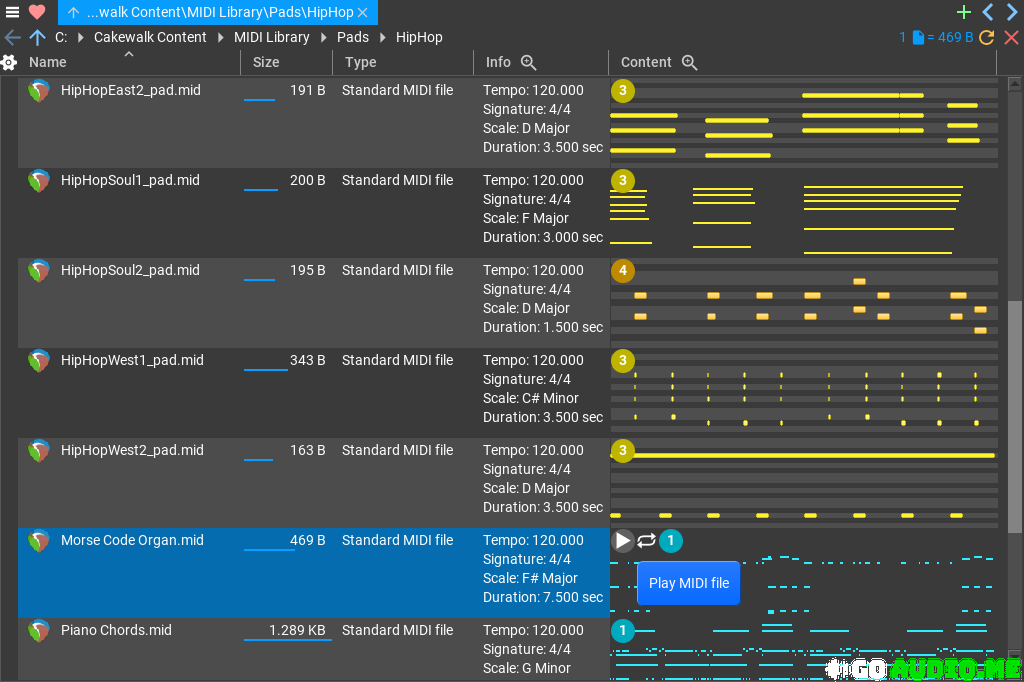Select HipHopWest1_pad.mid file
The height and width of the screenshot is (682, 1024).
tap(132, 361)
